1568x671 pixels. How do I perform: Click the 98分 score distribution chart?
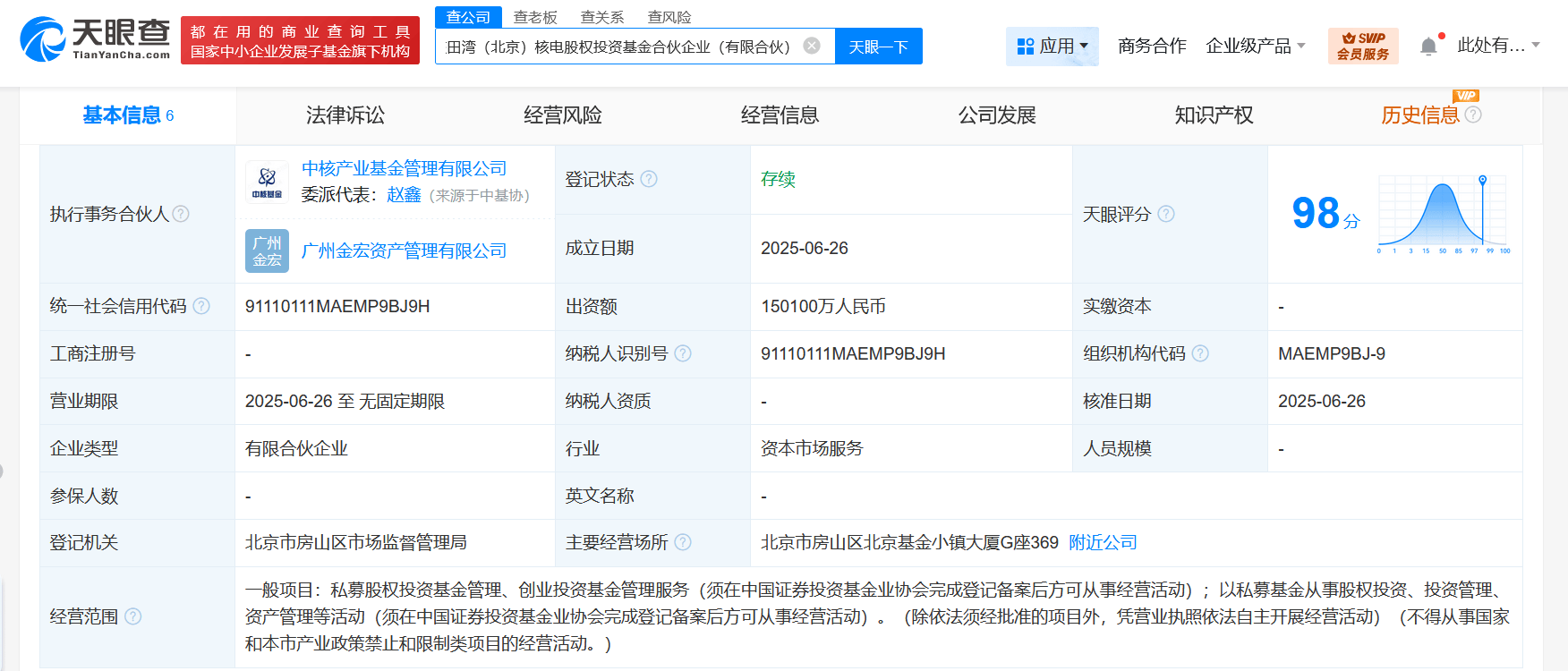coord(1443,215)
